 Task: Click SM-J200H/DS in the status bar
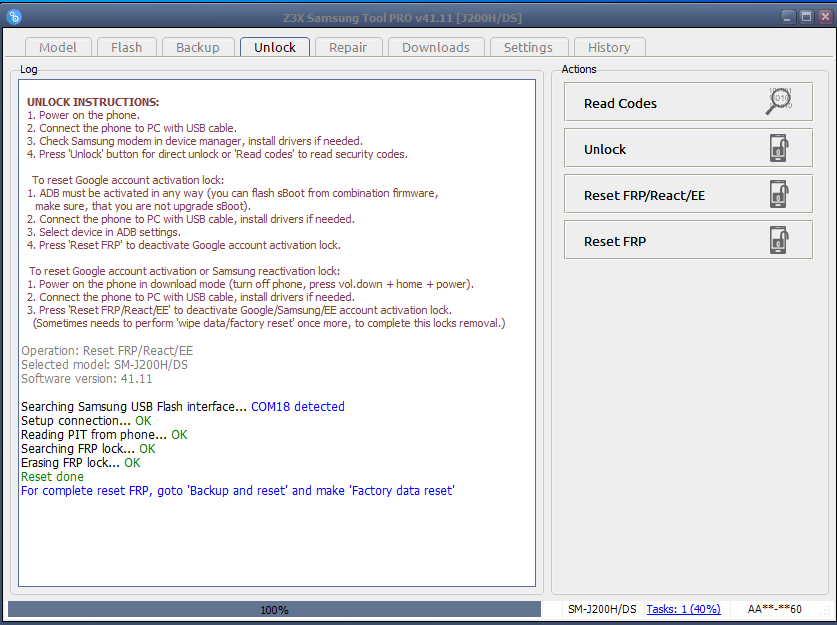(602, 609)
